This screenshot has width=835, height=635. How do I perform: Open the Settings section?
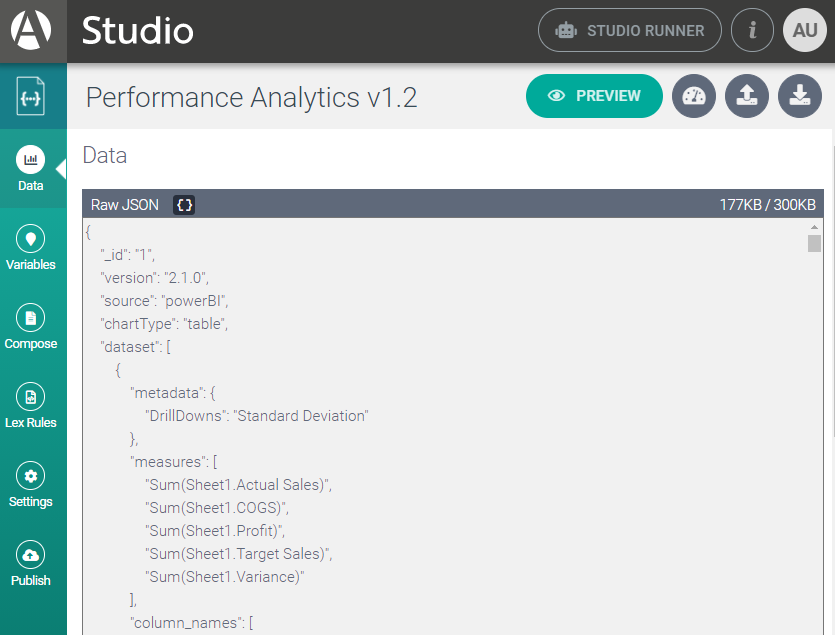[31, 485]
